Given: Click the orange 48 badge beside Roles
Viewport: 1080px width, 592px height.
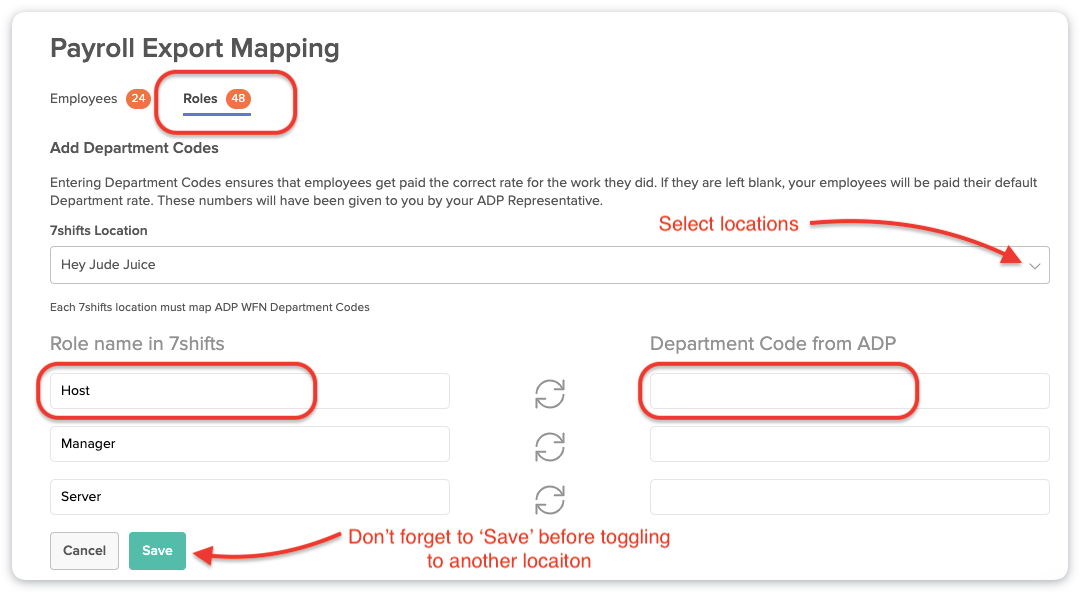Looking at the screenshot, I should [238, 99].
